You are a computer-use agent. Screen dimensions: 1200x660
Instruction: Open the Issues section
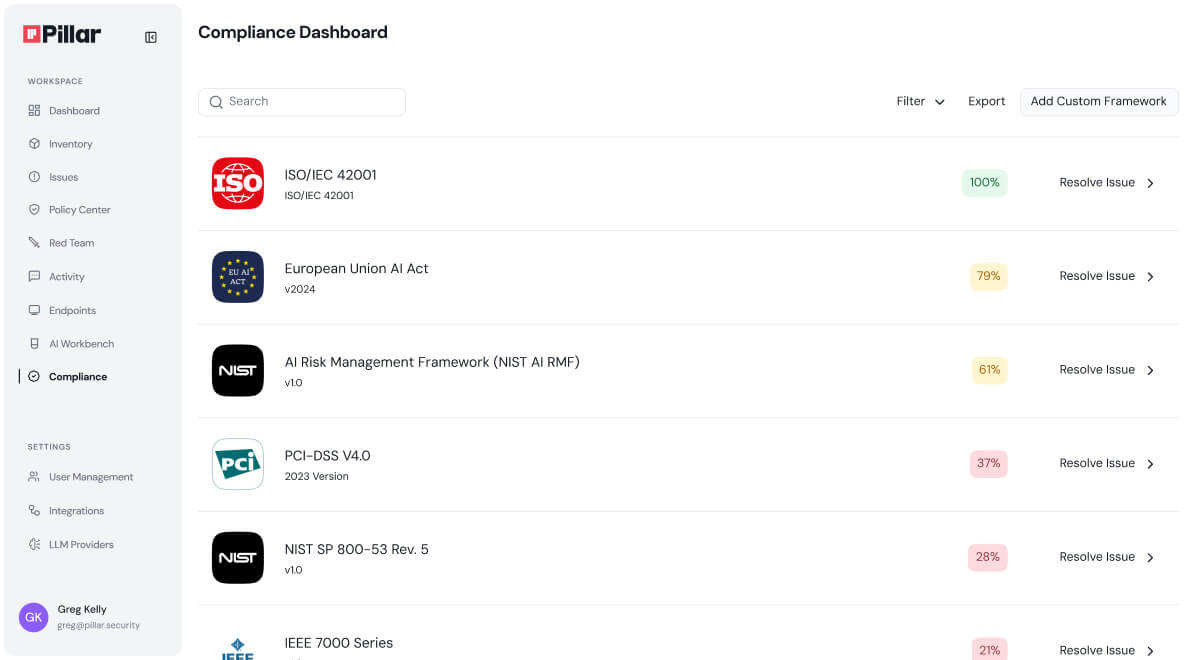click(63, 177)
